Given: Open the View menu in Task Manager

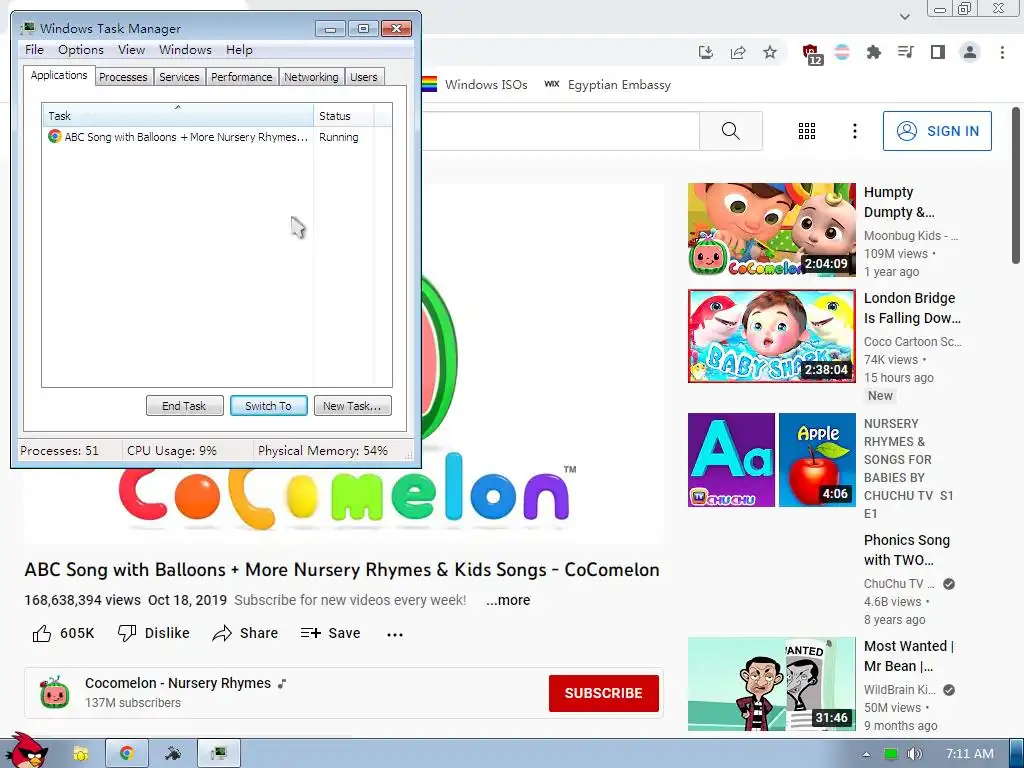Looking at the screenshot, I should point(131,50).
